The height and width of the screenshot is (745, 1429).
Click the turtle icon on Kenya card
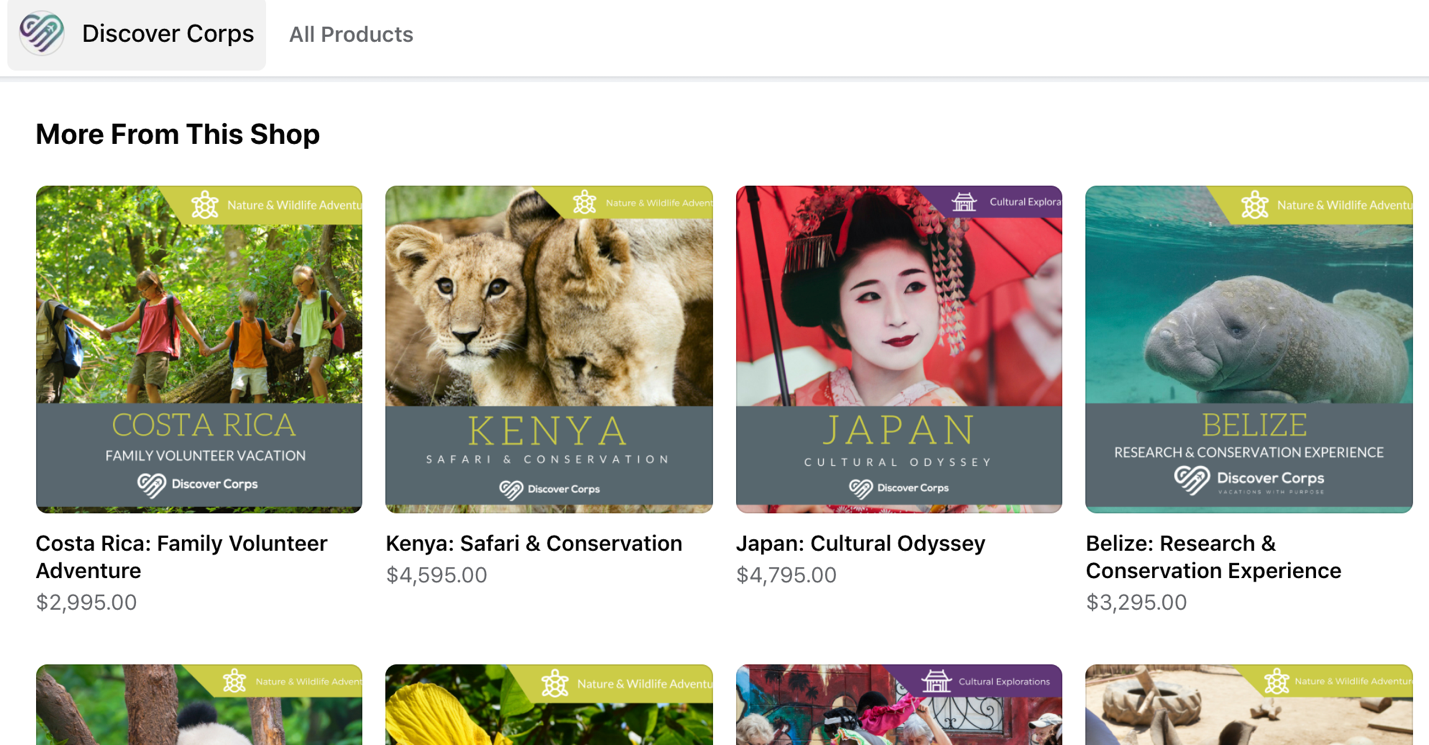coord(585,203)
